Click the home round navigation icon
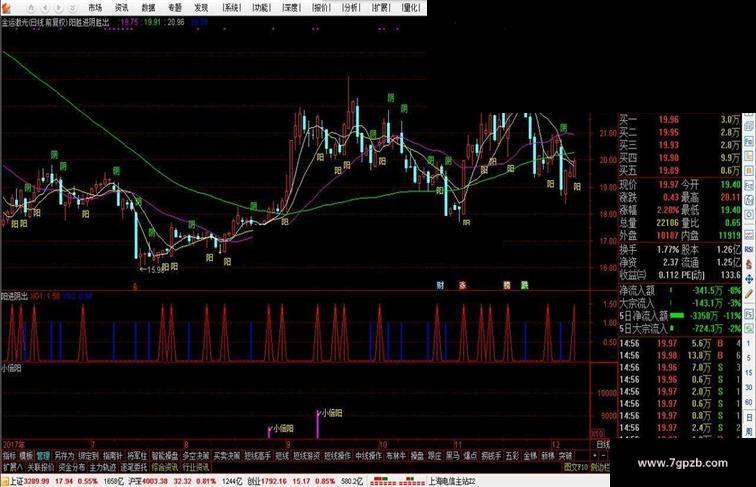Screen dimensions: 756x487 tap(31, 8)
